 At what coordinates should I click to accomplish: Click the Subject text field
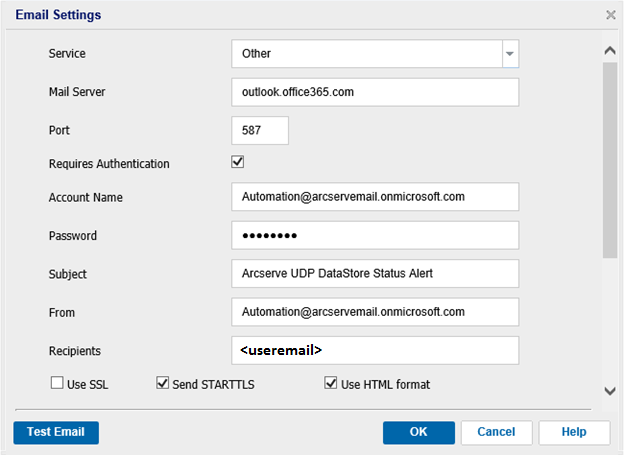(374, 274)
